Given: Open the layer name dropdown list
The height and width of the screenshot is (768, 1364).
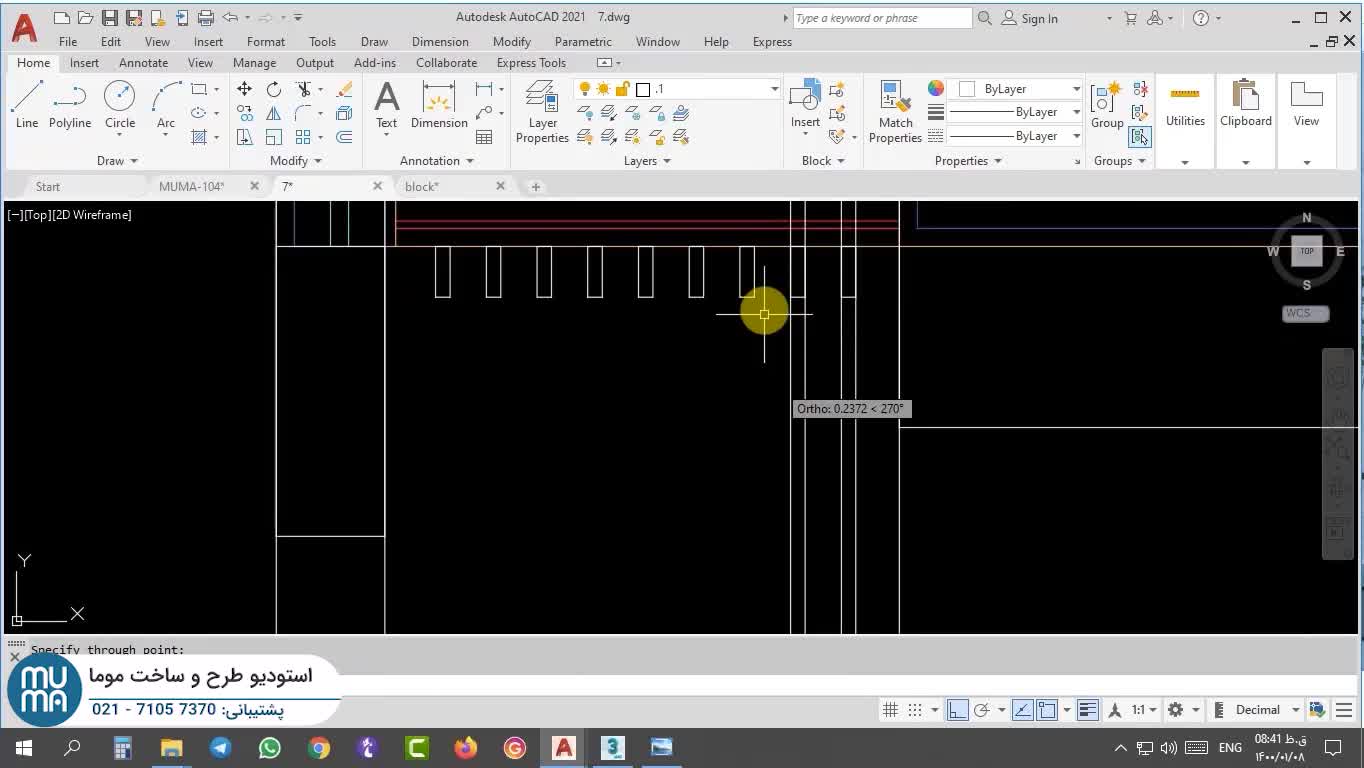Looking at the screenshot, I should coord(774,89).
